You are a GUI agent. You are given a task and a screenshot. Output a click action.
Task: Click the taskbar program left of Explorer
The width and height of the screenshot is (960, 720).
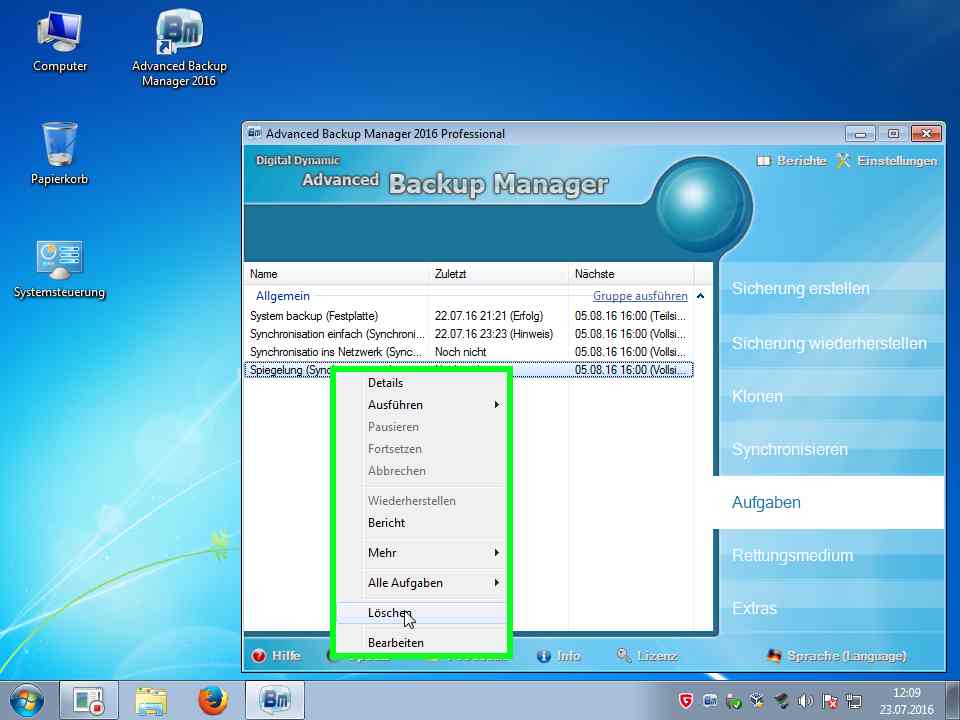click(89, 700)
